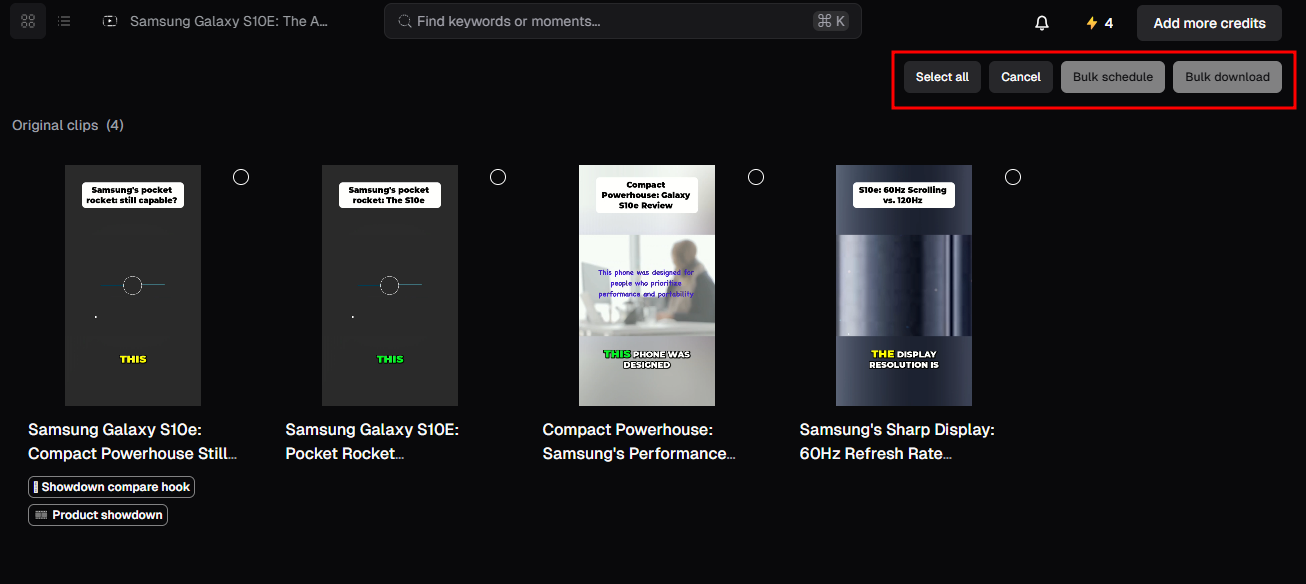Click the search magnifier icon
This screenshot has width=1306, height=584.
[405, 21]
